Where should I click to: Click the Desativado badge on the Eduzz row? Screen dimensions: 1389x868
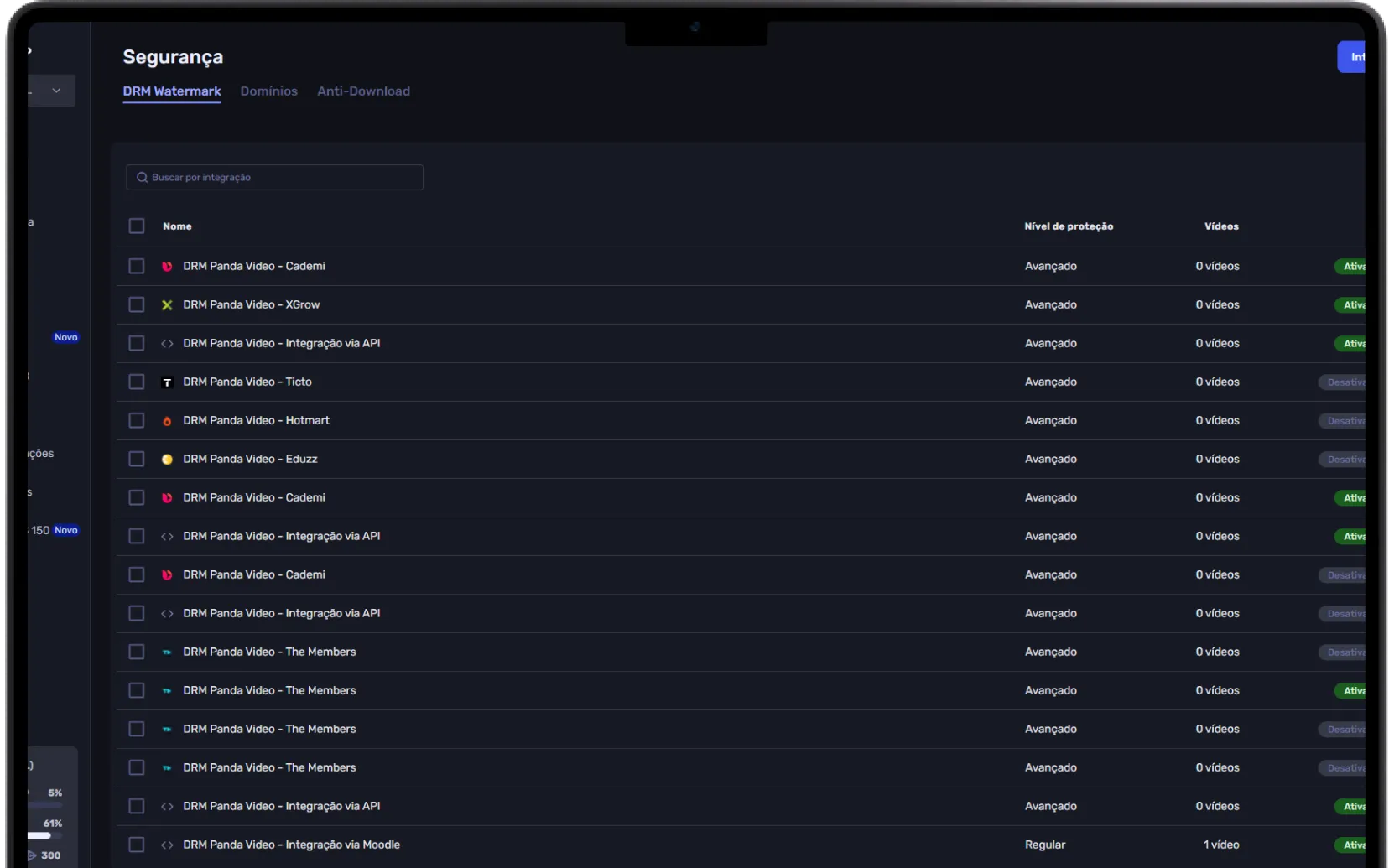coord(1342,460)
